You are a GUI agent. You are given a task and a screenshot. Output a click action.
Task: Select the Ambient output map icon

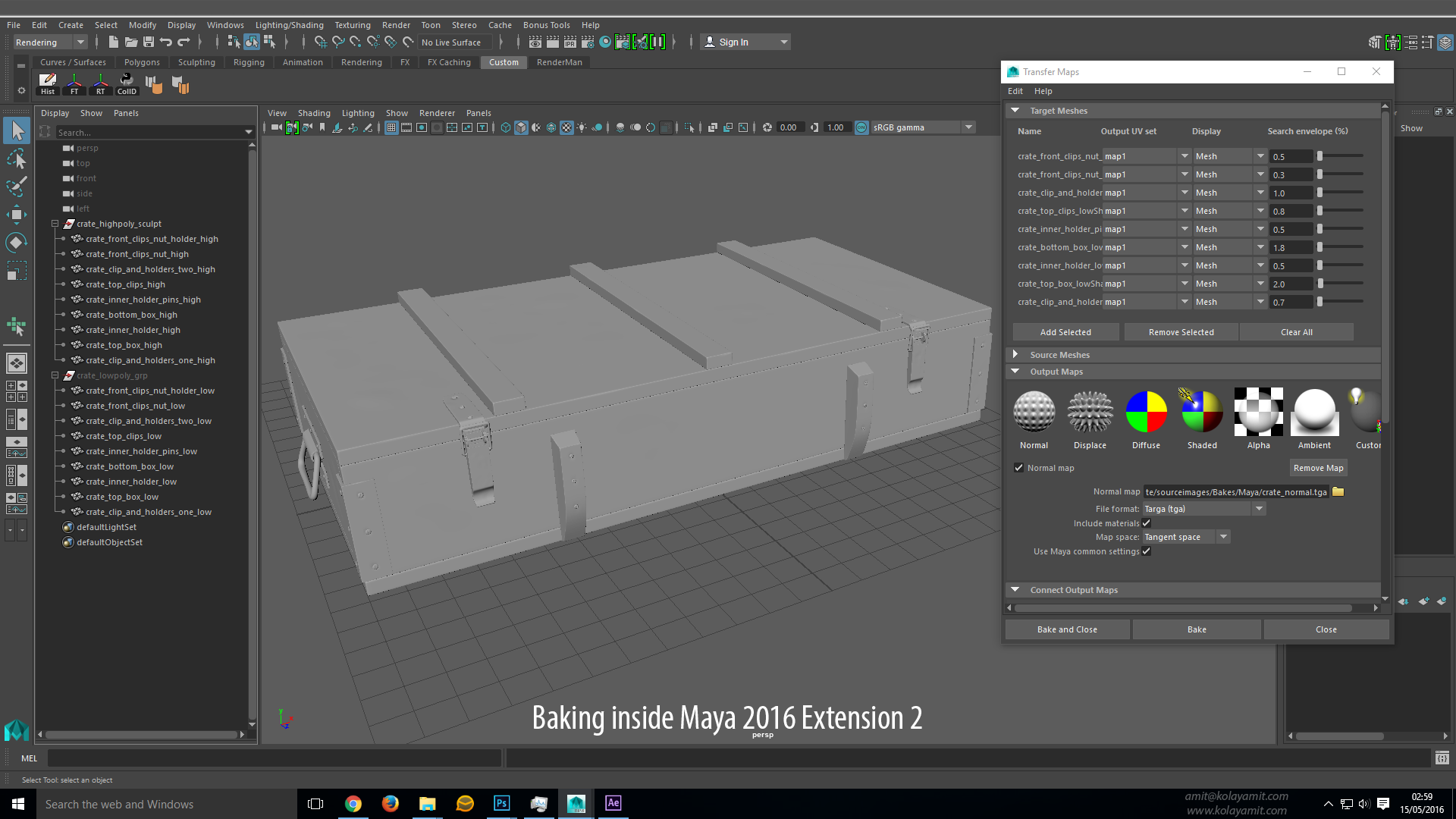pos(1314,412)
